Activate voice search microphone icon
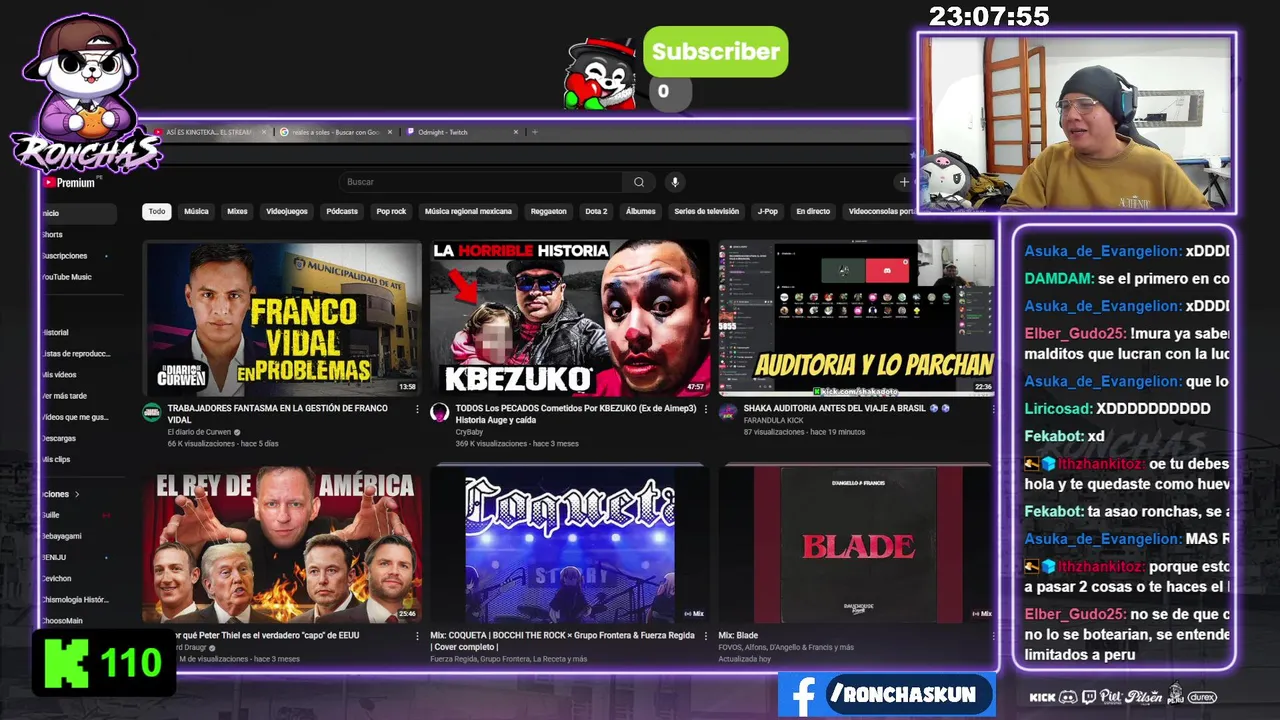Viewport: 1280px width, 720px height. (675, 182)
